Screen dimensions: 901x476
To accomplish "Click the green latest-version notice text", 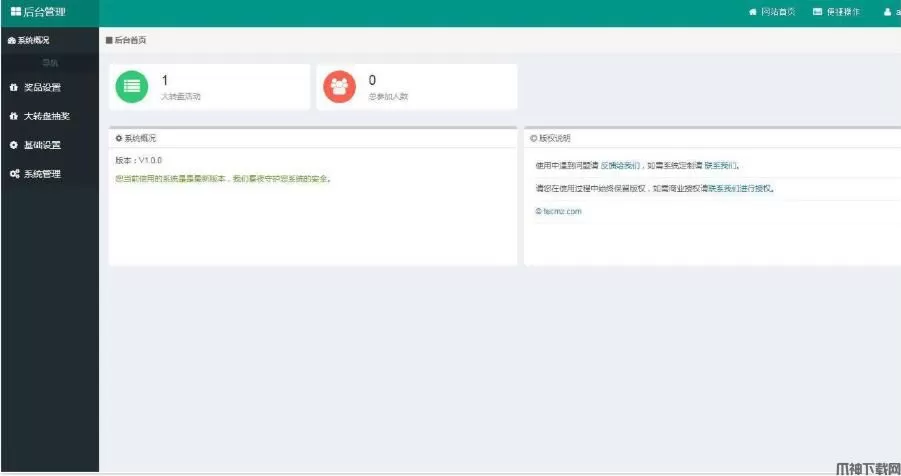I will coord(222,179).
